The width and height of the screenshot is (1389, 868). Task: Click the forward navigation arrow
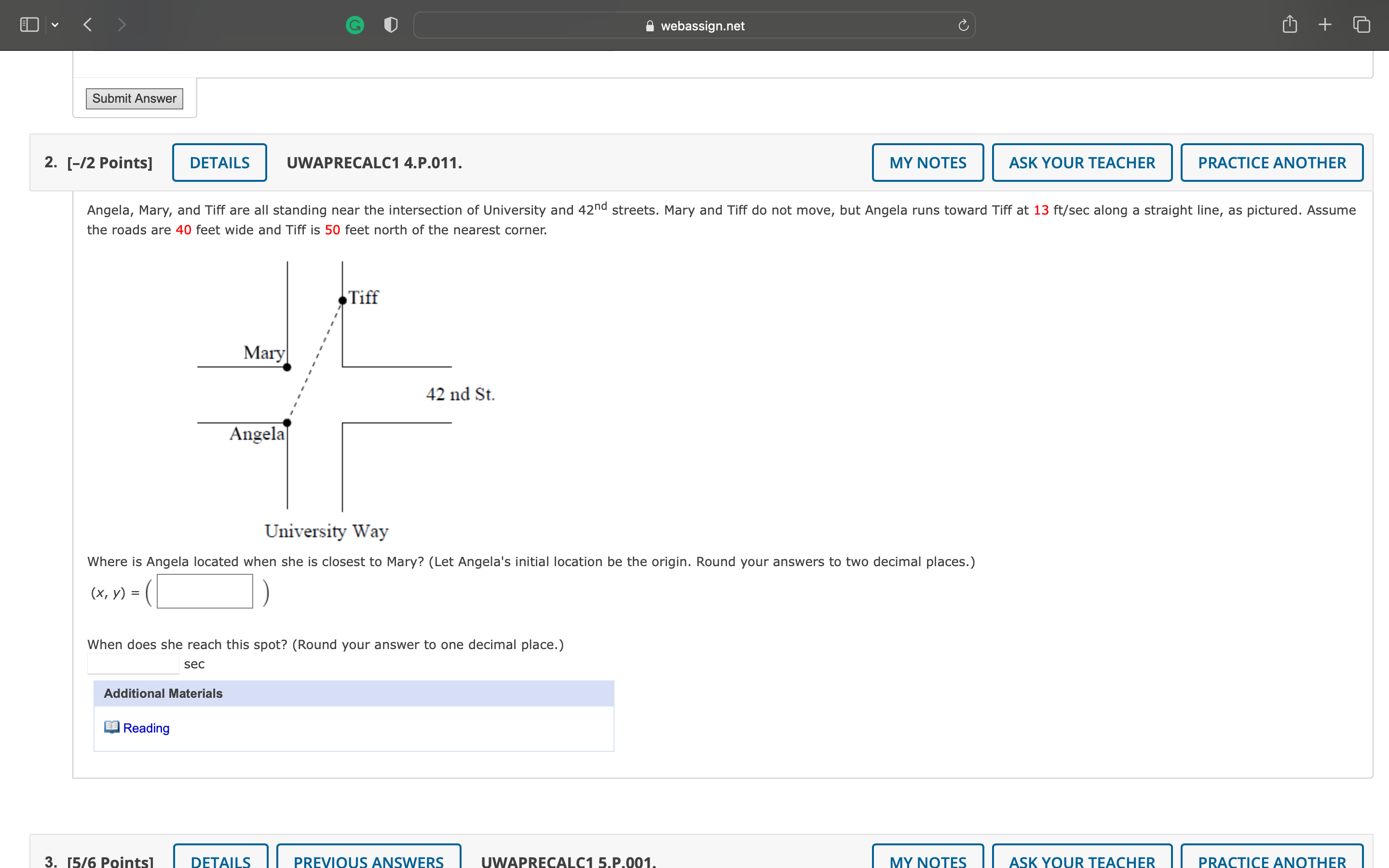(121, 25)
